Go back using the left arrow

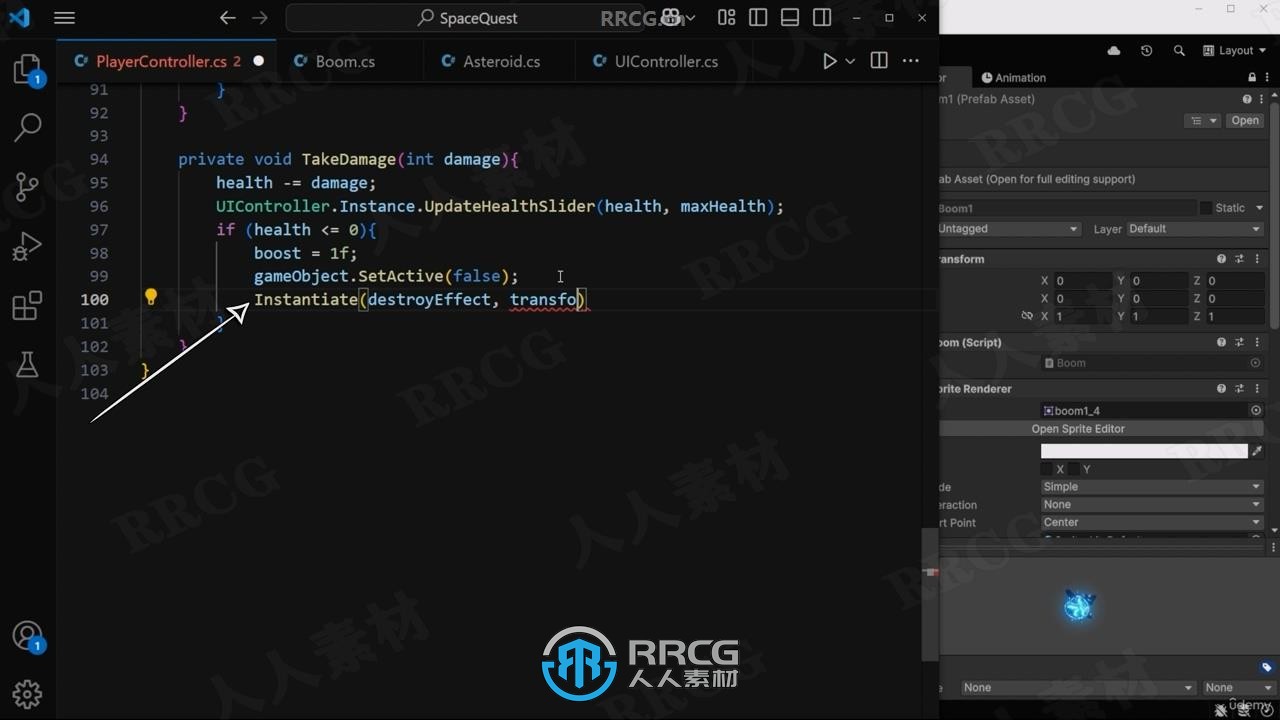[x=228, y=18]
